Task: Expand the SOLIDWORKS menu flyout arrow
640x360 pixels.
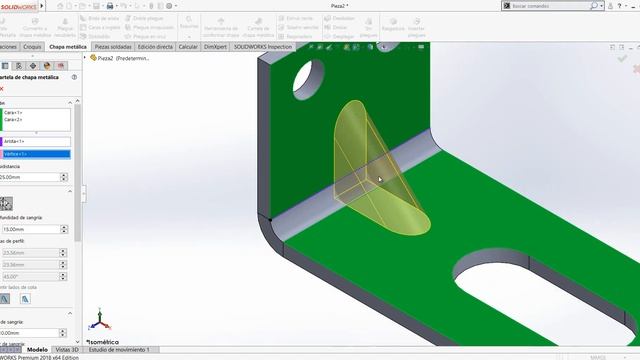Action: pos(42,6)
